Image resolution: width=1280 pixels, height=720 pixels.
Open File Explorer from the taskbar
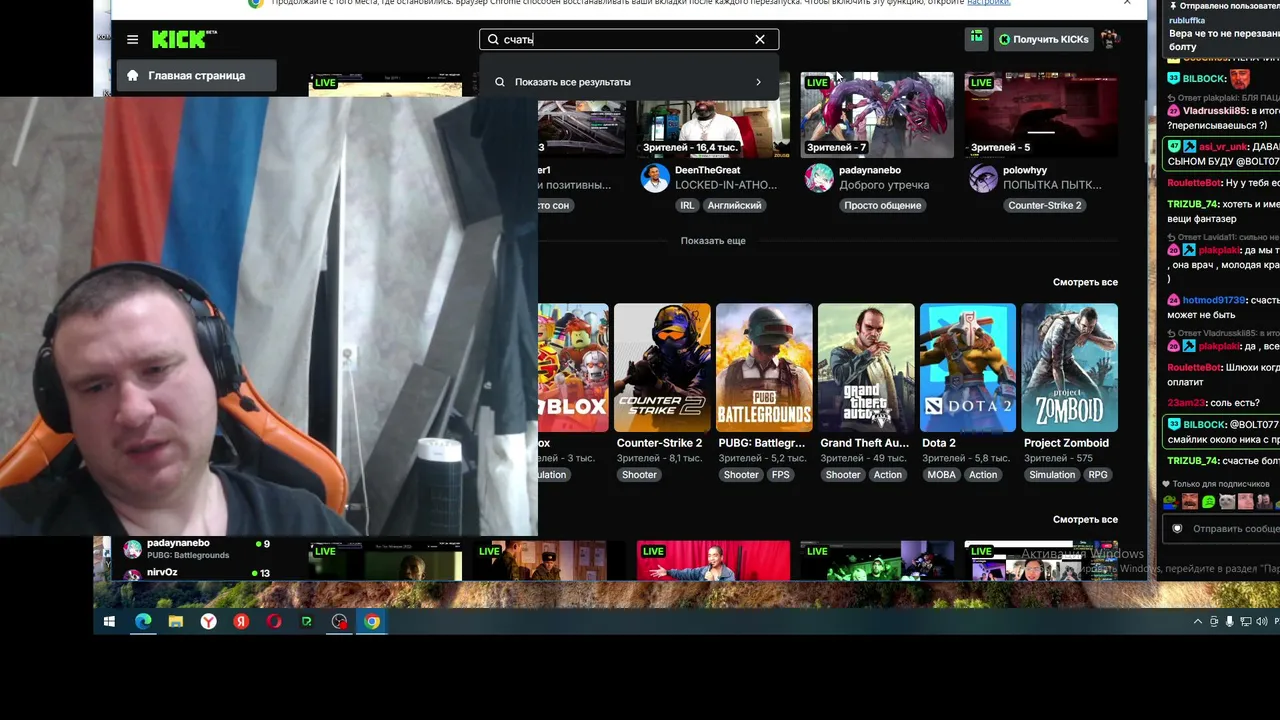pyautogui.click(x=176, y=622)
